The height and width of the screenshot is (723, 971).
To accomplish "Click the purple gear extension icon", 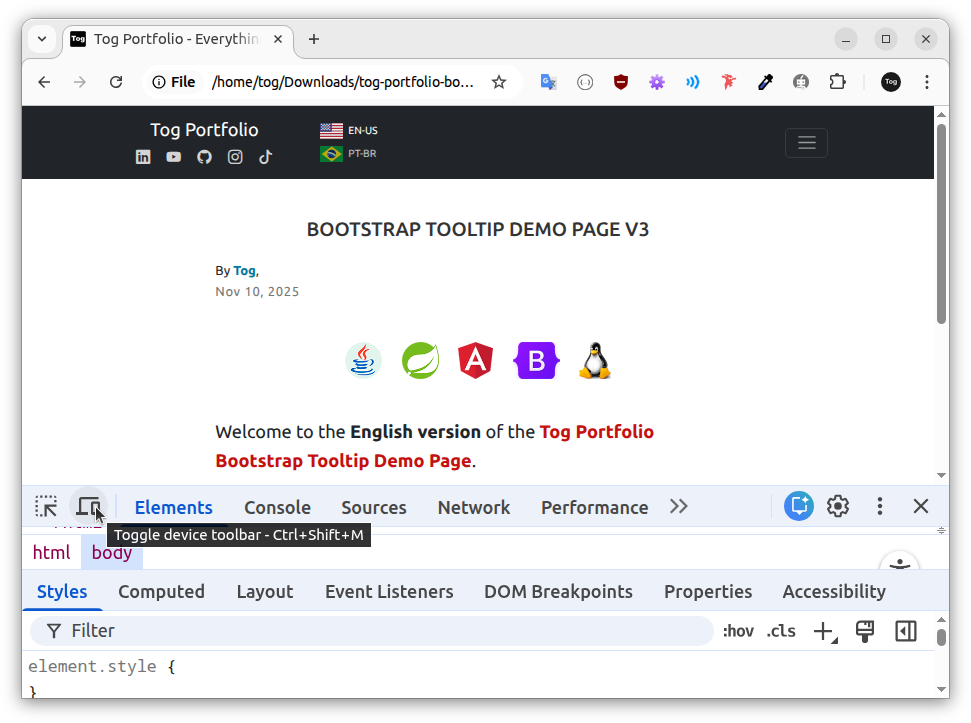I will (656, 82).
